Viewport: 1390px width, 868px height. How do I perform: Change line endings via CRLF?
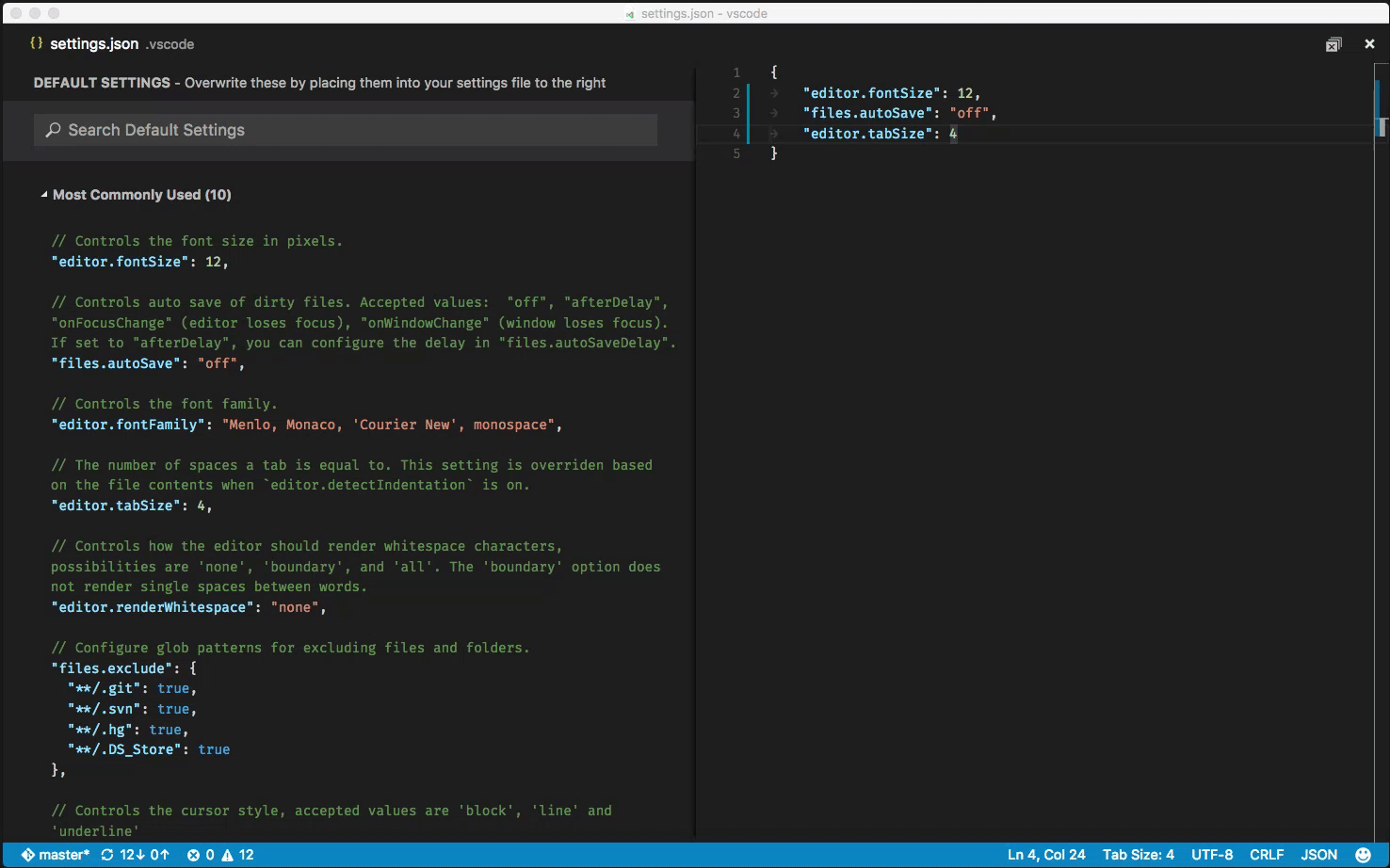tap(1267, 855)
